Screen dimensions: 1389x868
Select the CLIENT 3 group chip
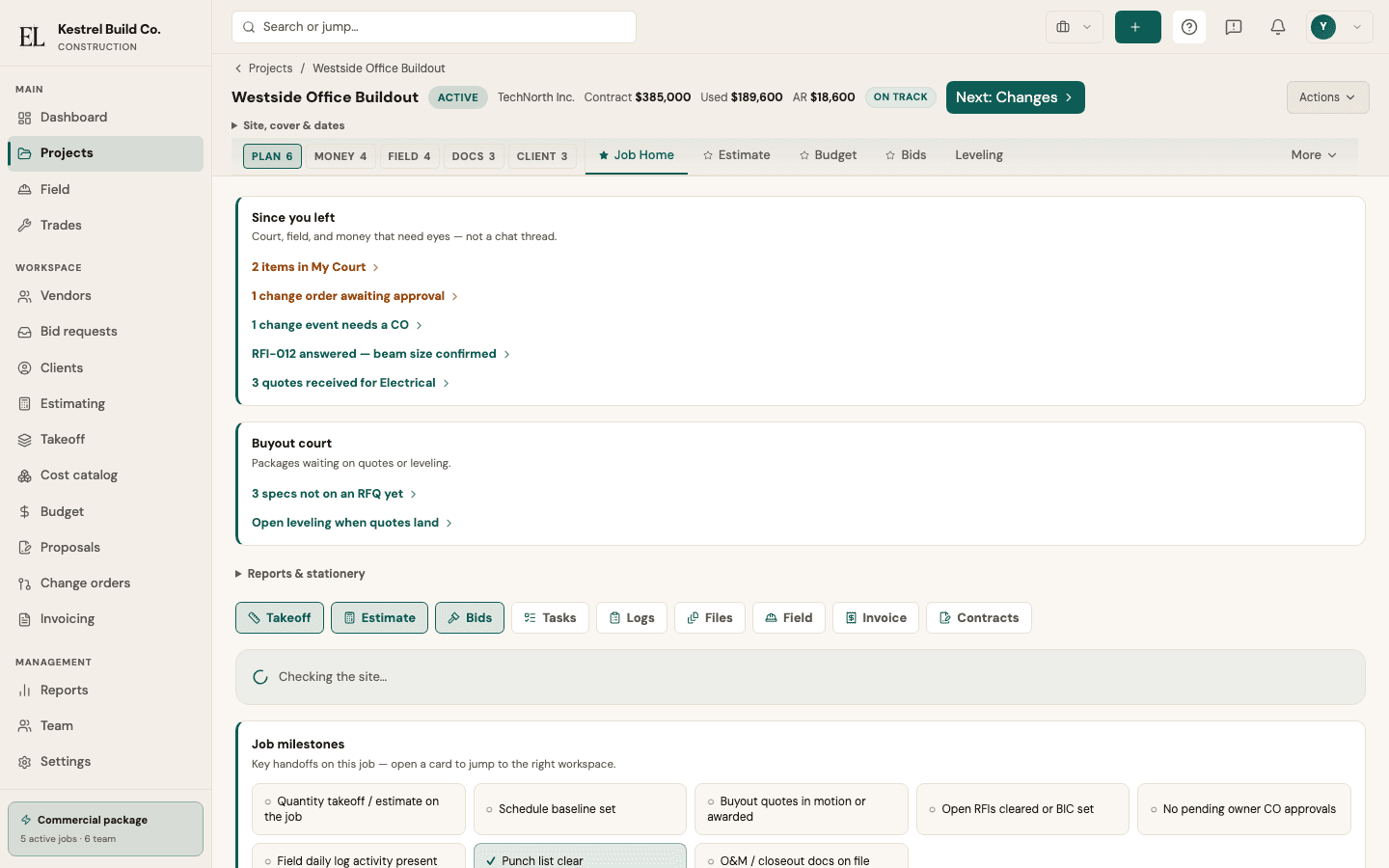tap(542, 156)
